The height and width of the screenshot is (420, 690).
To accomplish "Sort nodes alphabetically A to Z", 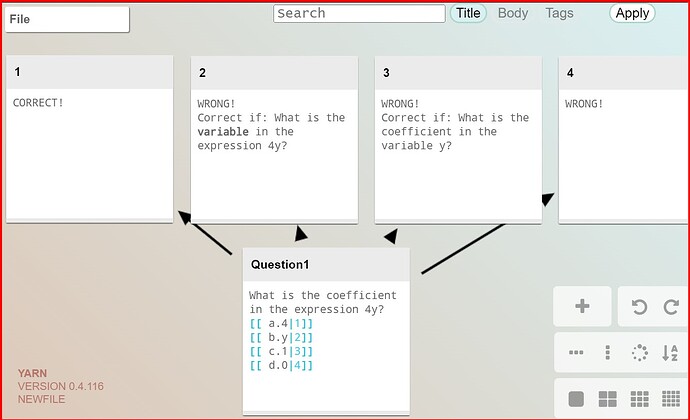I will click(x=671, y=352).
